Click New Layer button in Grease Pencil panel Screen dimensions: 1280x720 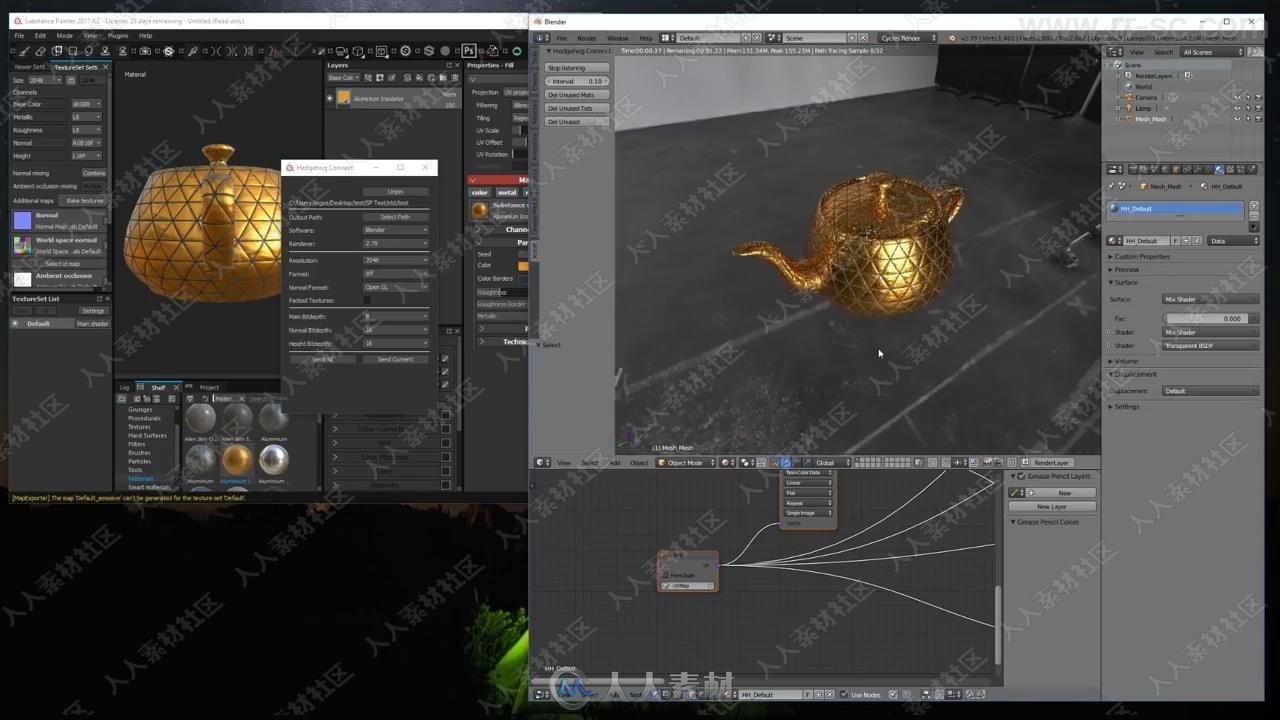1052,506
